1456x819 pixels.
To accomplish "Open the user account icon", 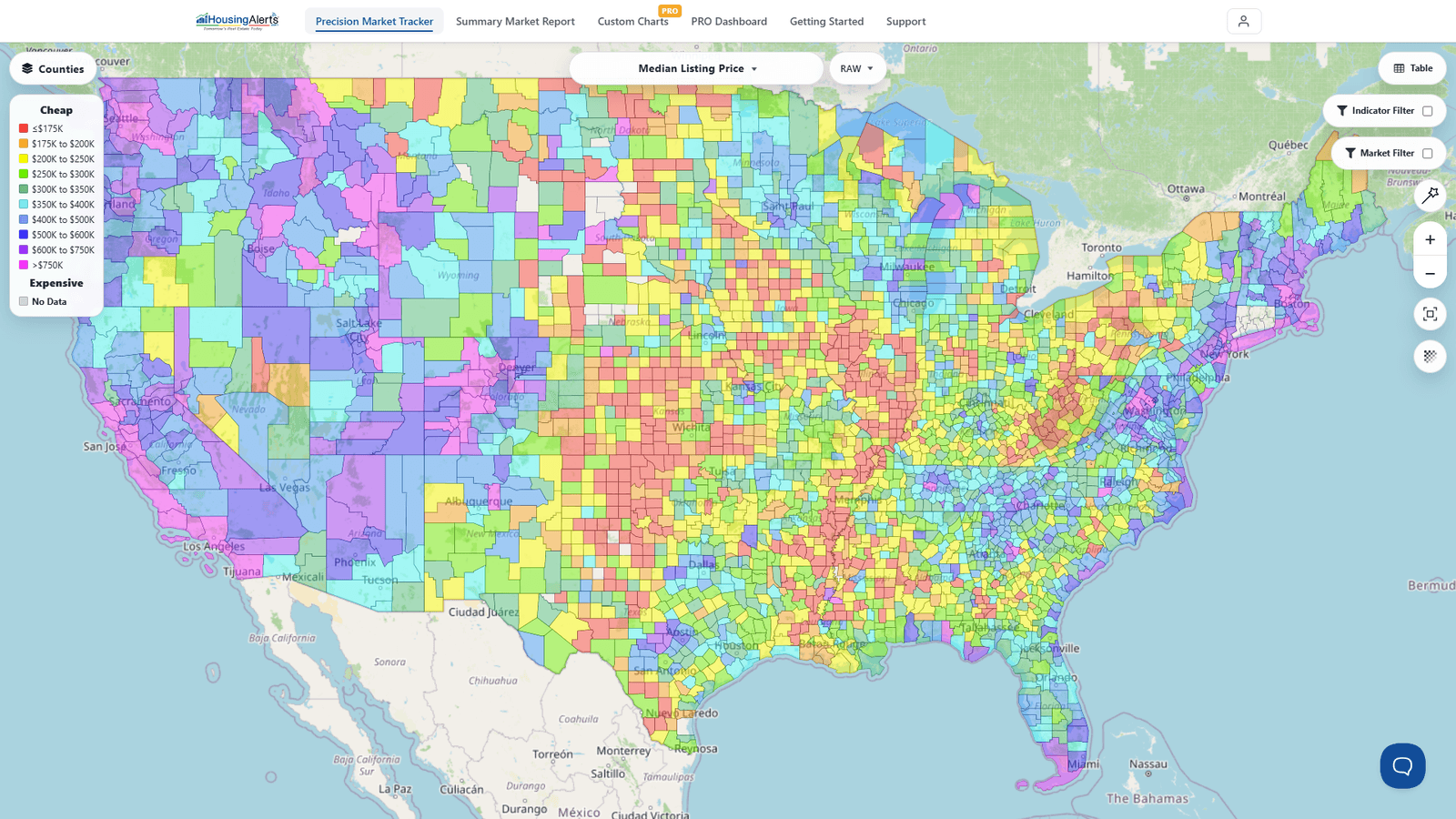I will click(1244, 21).
